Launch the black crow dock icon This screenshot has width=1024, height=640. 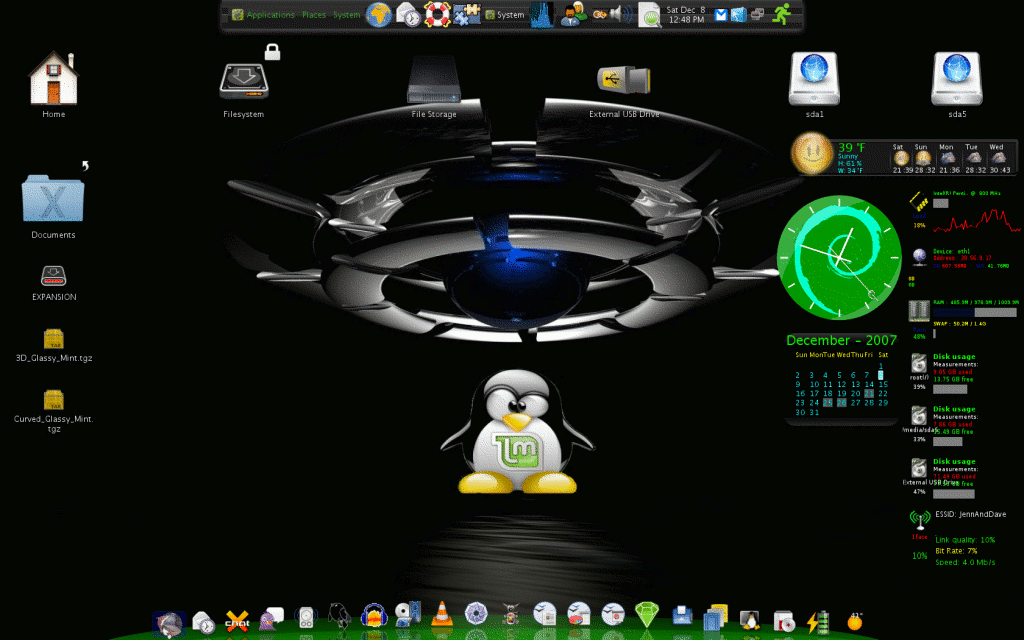339,615
